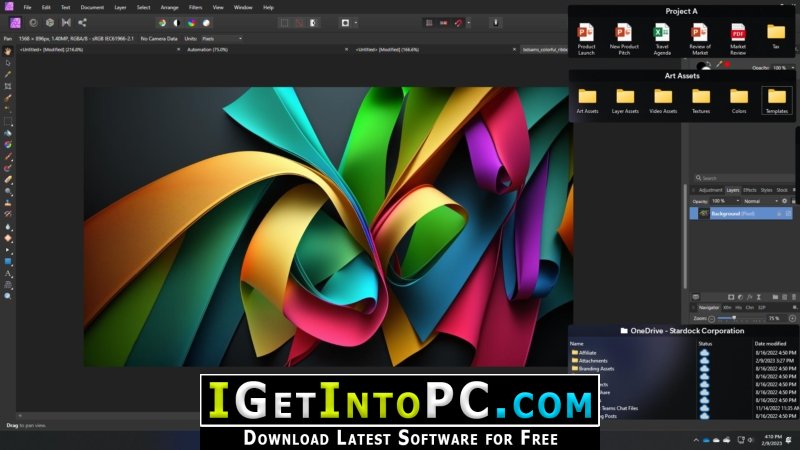800x450 pixels.
Task: Click the Auto Contrast half-circle icon
Action: click(x=177, y=23)
